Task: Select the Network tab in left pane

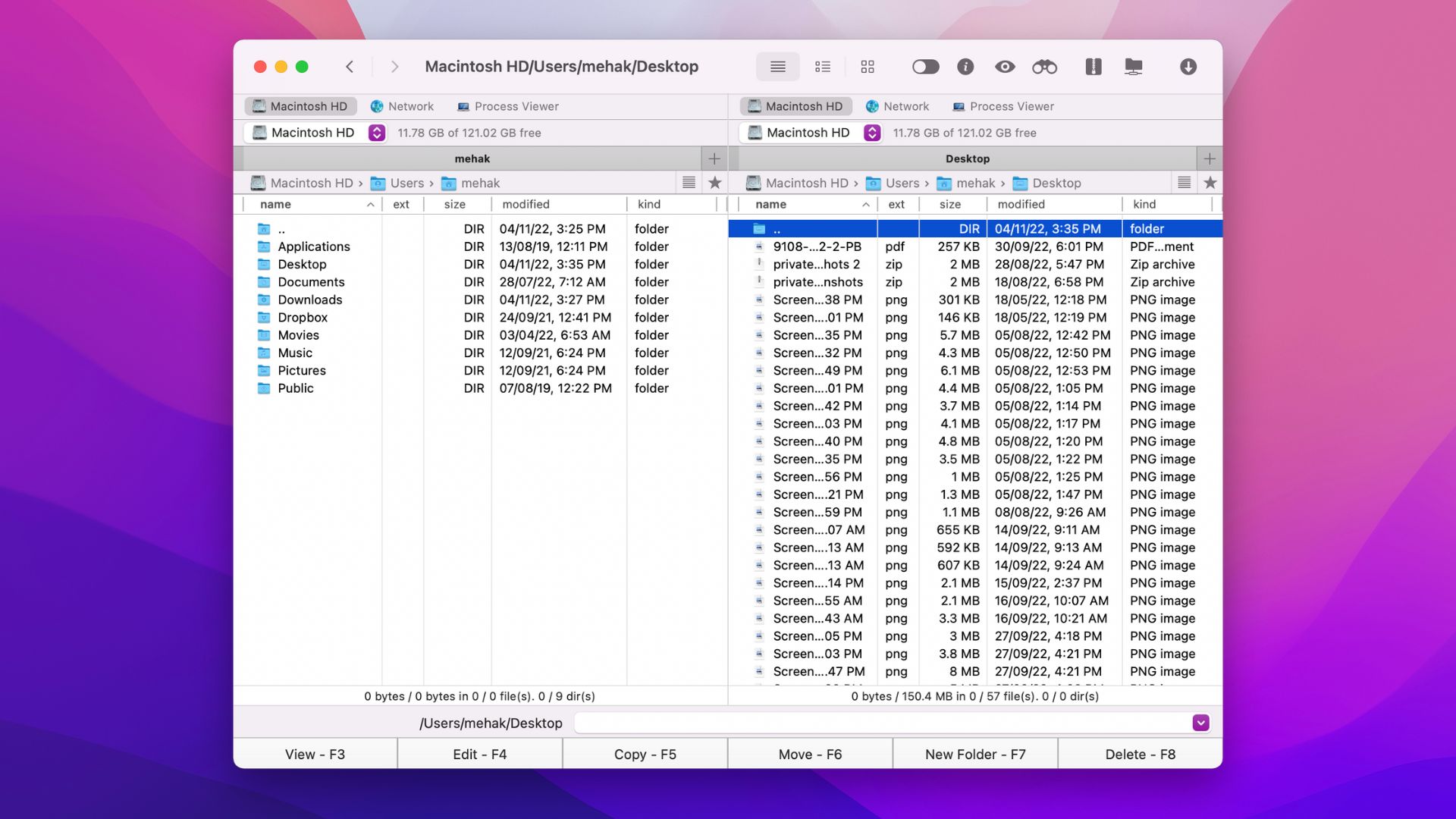Action: (x=410, y=106)
